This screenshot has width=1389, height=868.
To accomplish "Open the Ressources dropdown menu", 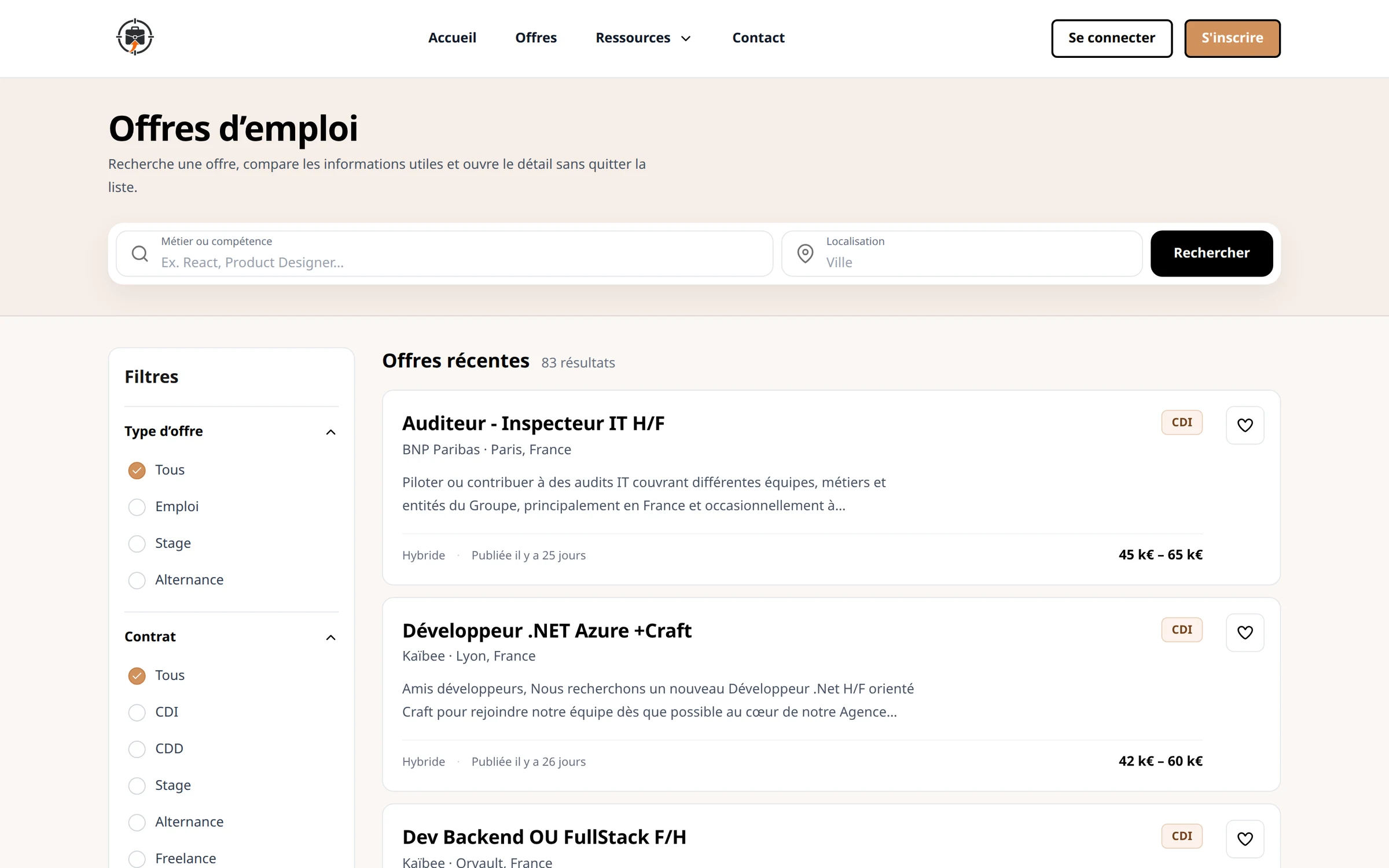I will [x=644, y=38].
